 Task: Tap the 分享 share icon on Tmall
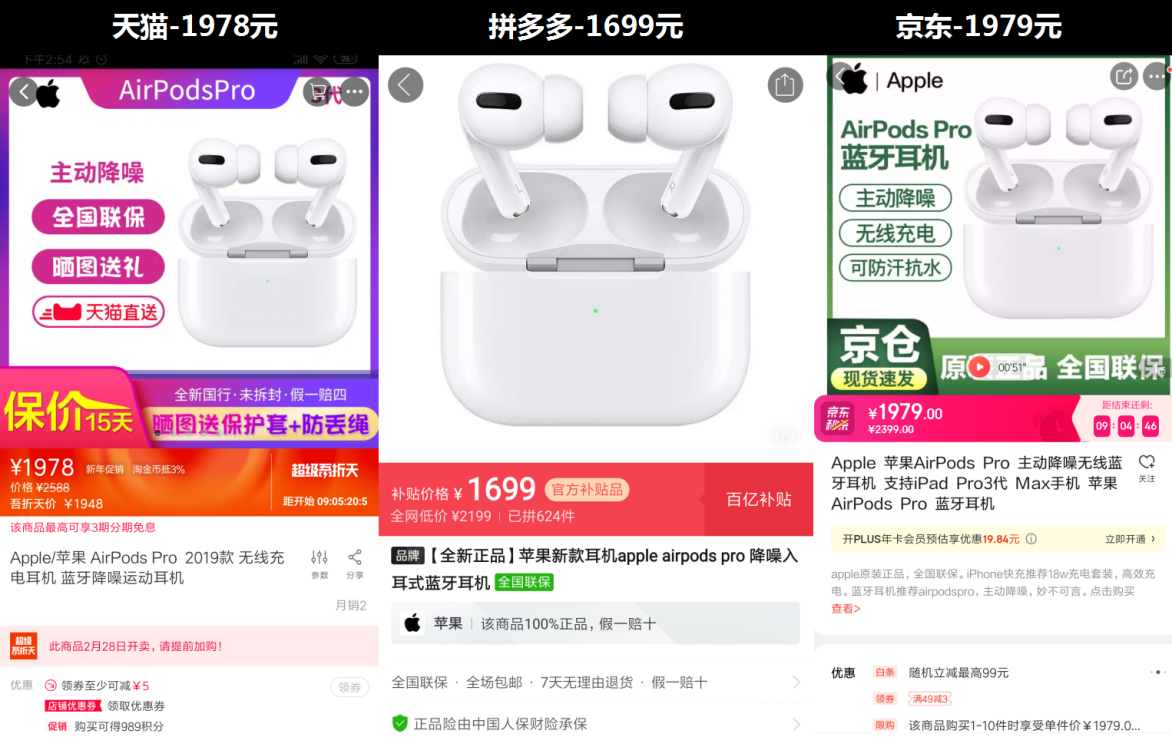(x=355, y=564)
